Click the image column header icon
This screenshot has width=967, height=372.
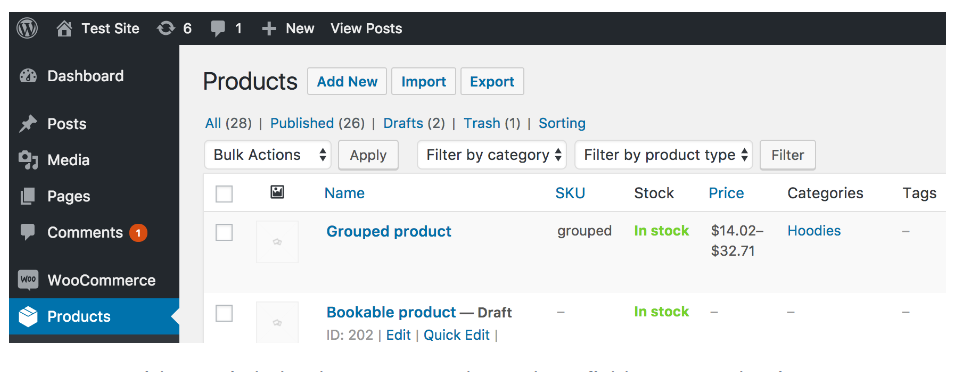(278, 192)
